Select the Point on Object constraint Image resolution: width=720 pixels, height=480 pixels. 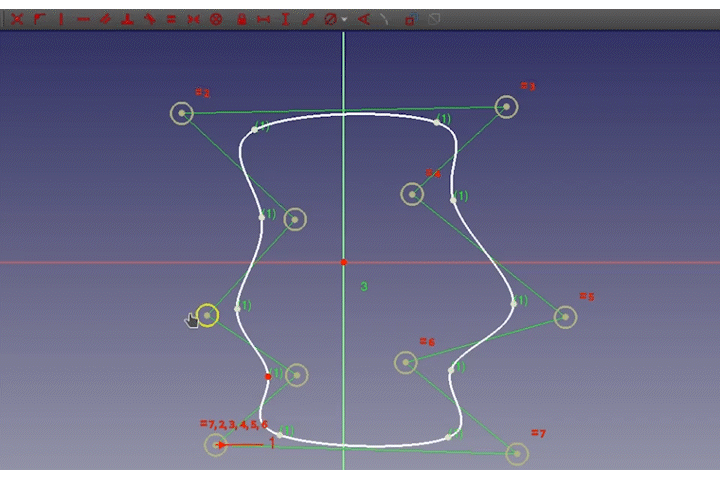click(39, 18)
